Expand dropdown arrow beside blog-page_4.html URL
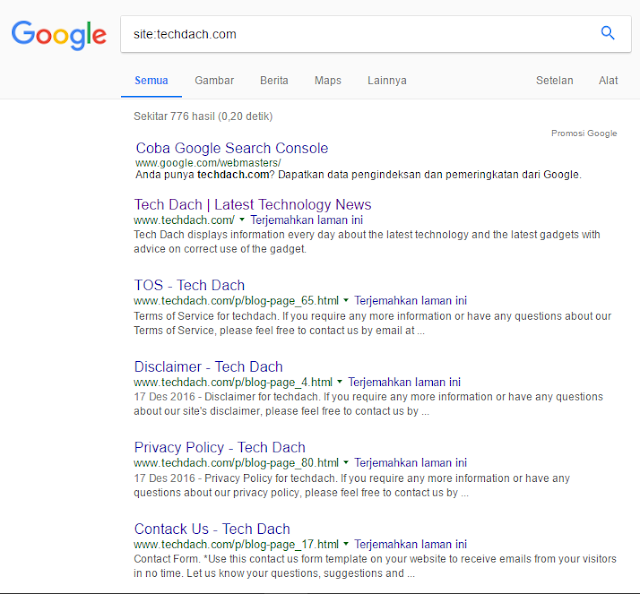This screenshot has height=594, width=640. pyautogui.click(x=340, y=382)
